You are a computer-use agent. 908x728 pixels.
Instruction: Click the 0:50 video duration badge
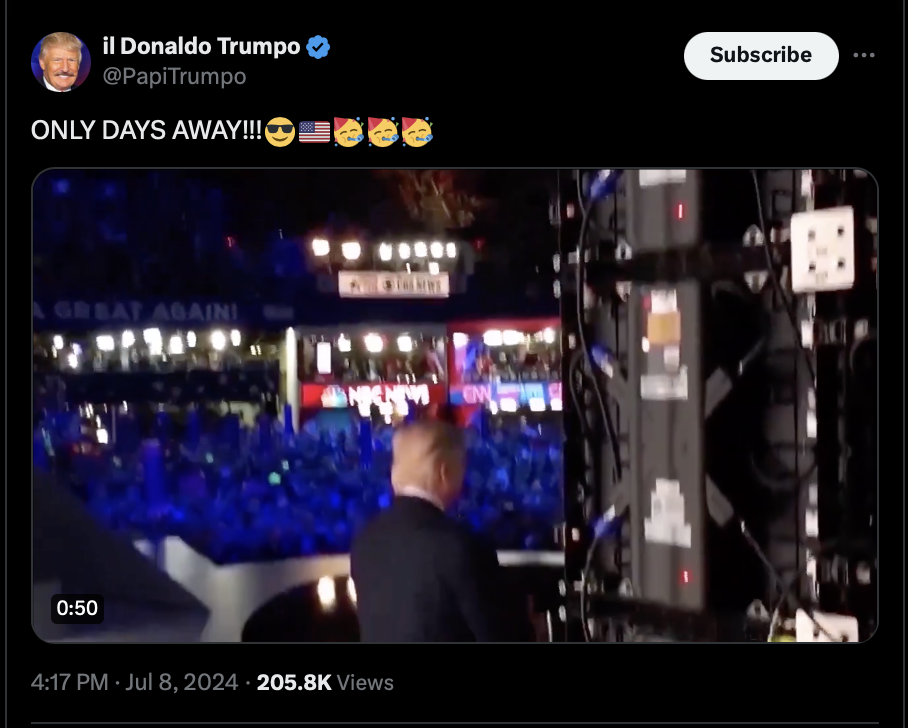77,608
